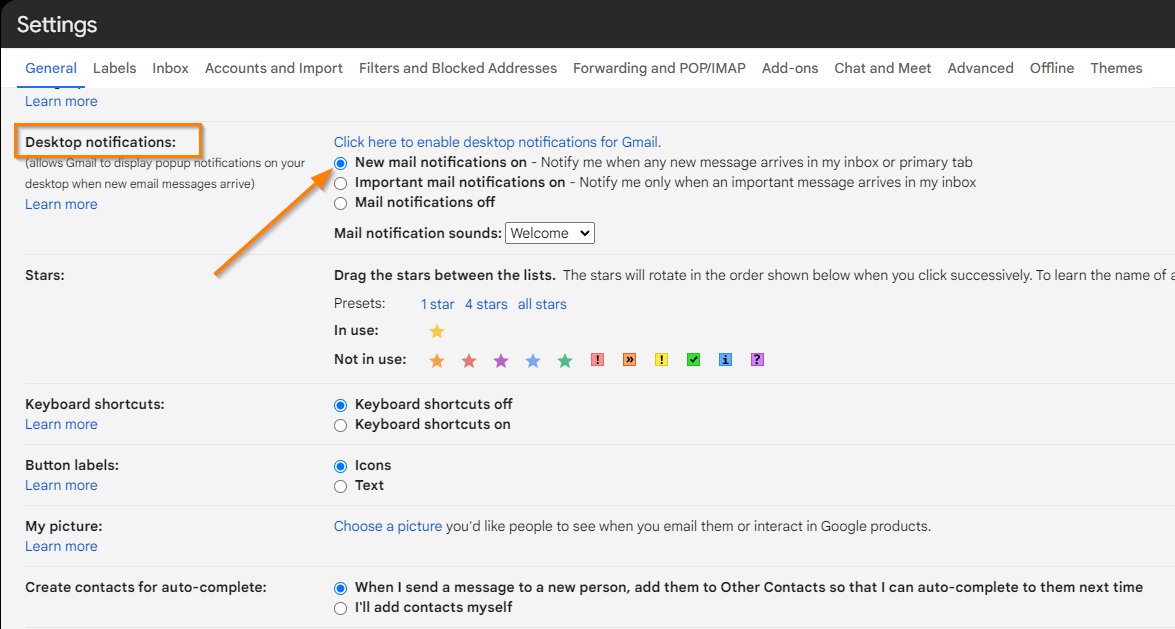Screen dimensions: 1175x629
Task: Click the green check-mark superstar icon
Action: [x=694, y=360]
